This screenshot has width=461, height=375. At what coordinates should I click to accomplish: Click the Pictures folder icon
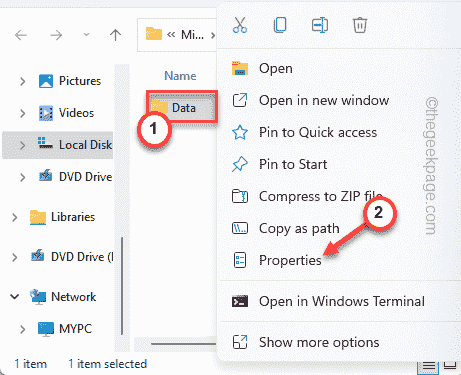(46, 81)
